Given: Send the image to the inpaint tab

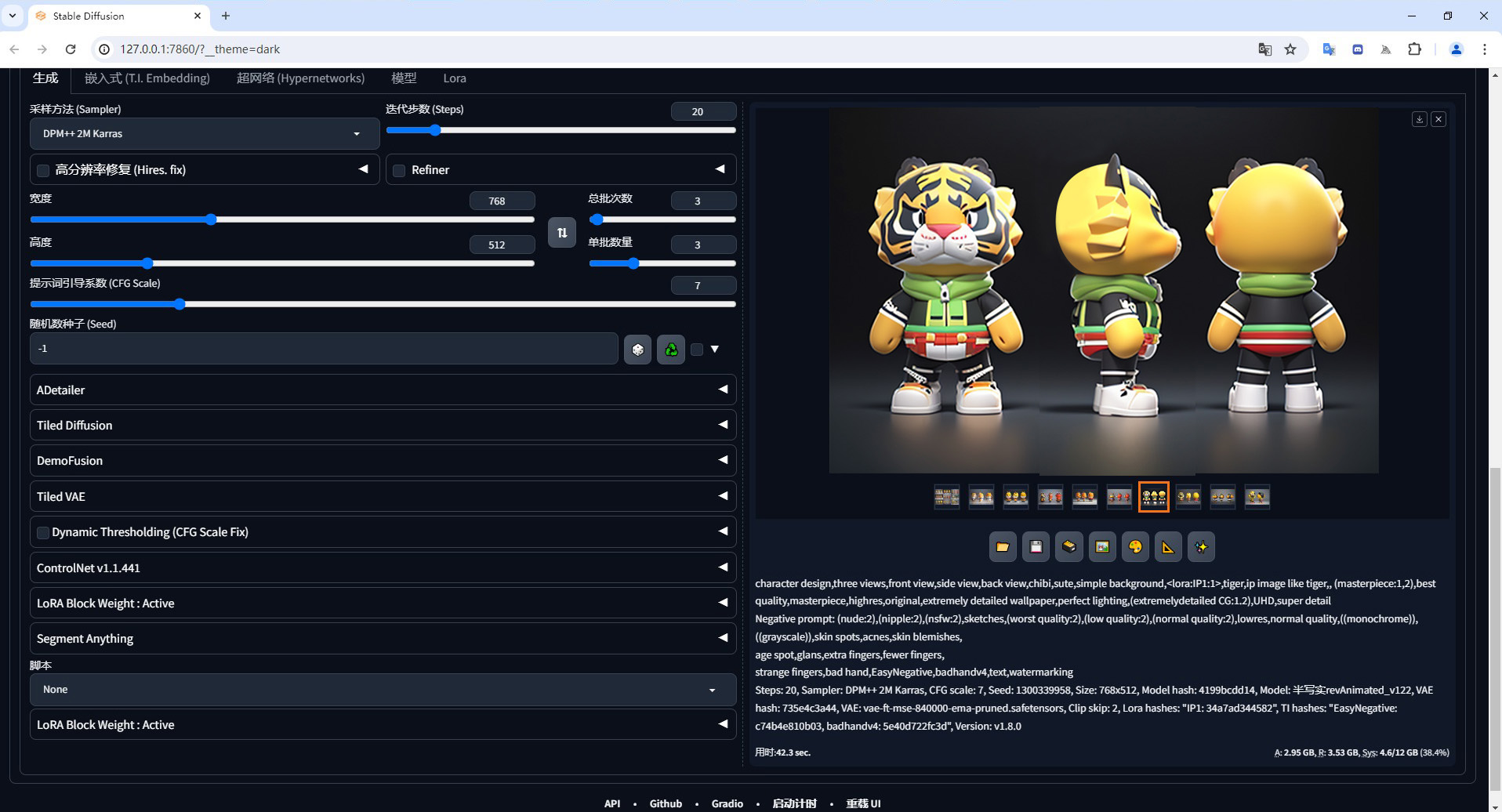Looking at the screenshot, I should 1135,547.
